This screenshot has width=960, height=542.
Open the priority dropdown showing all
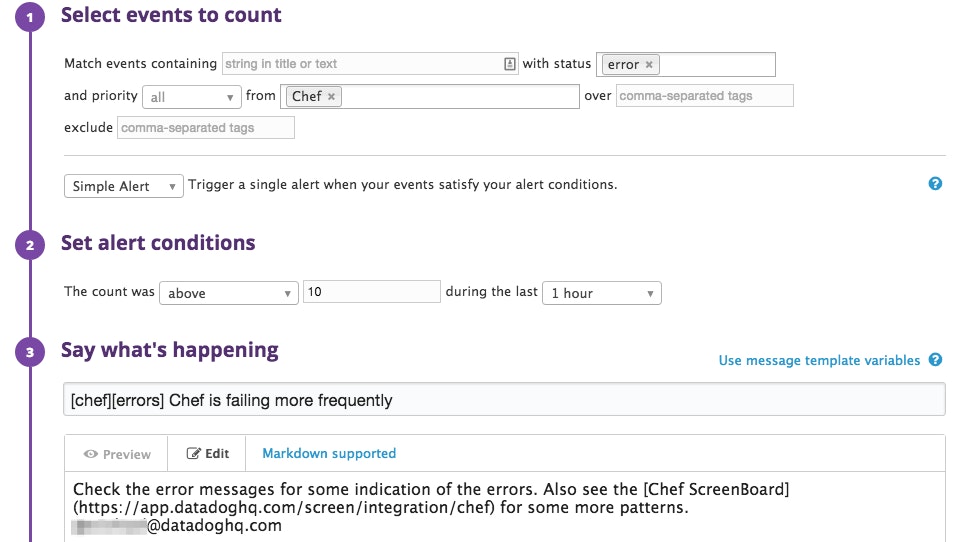(x=192, y=97)
